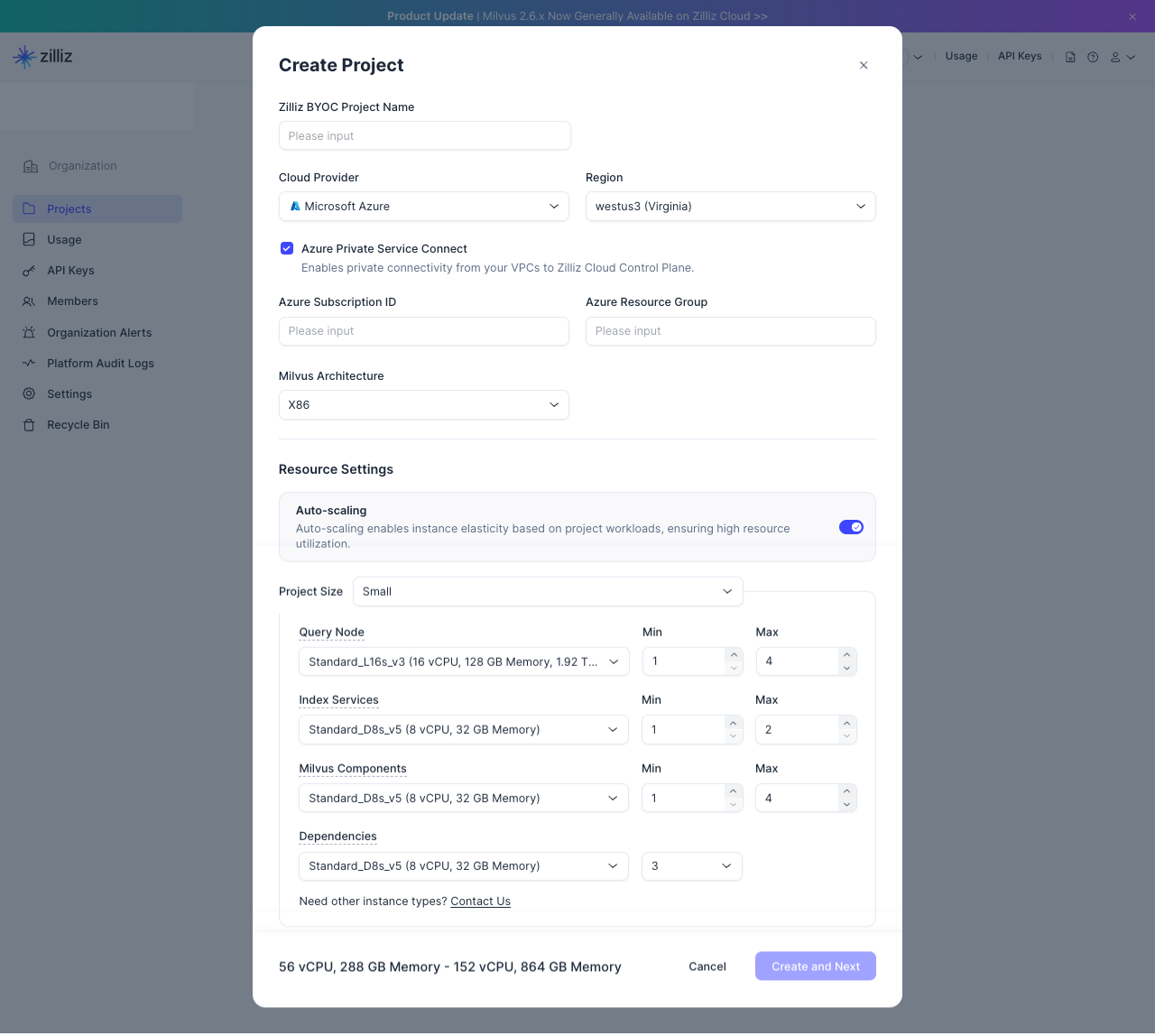Click the Settings gear icon in sidebar
Screen dimensions: 1155x1036
[29, 394]
